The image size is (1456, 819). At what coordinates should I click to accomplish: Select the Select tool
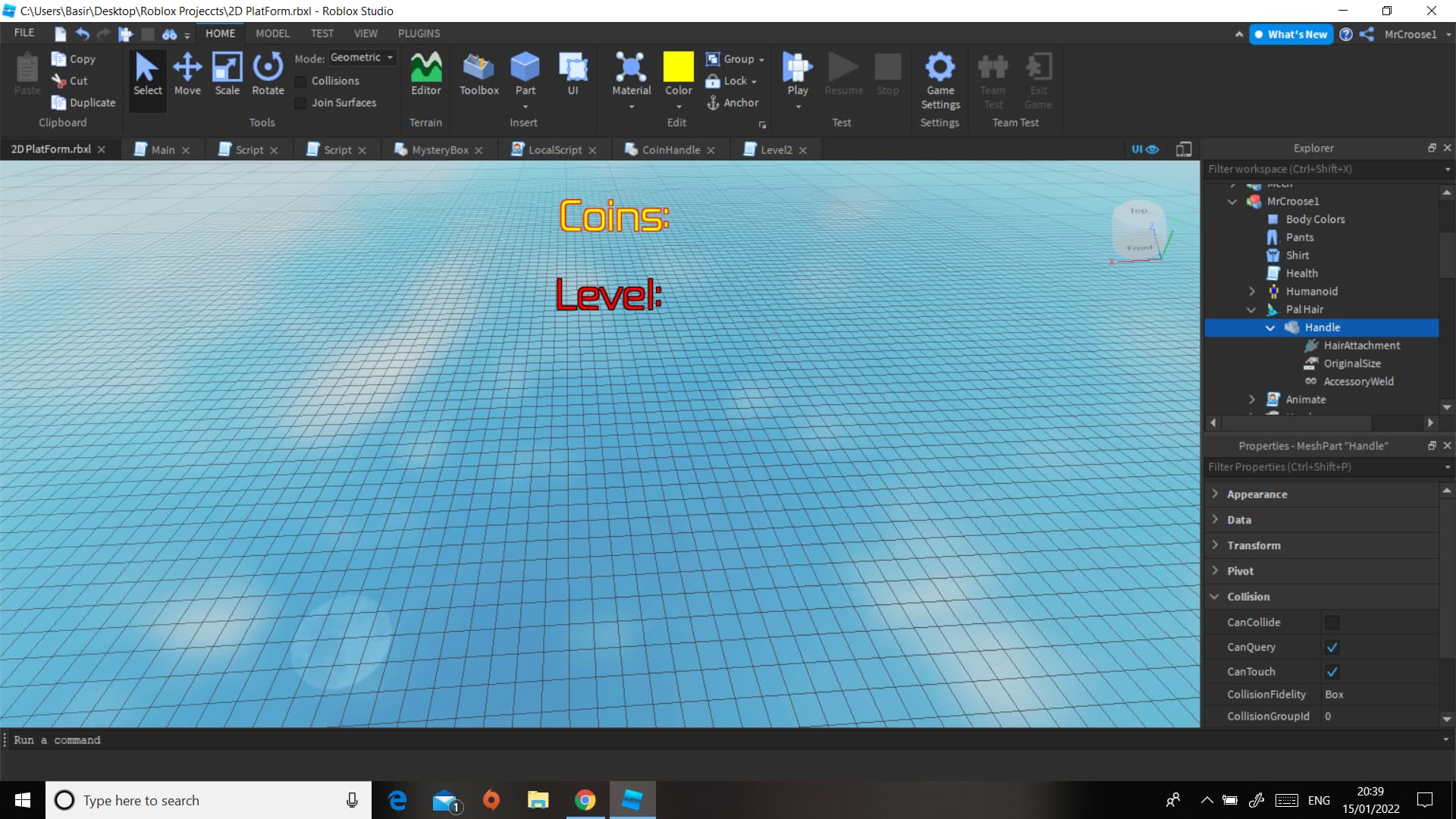pyautogui.click(x=147, y=74)
